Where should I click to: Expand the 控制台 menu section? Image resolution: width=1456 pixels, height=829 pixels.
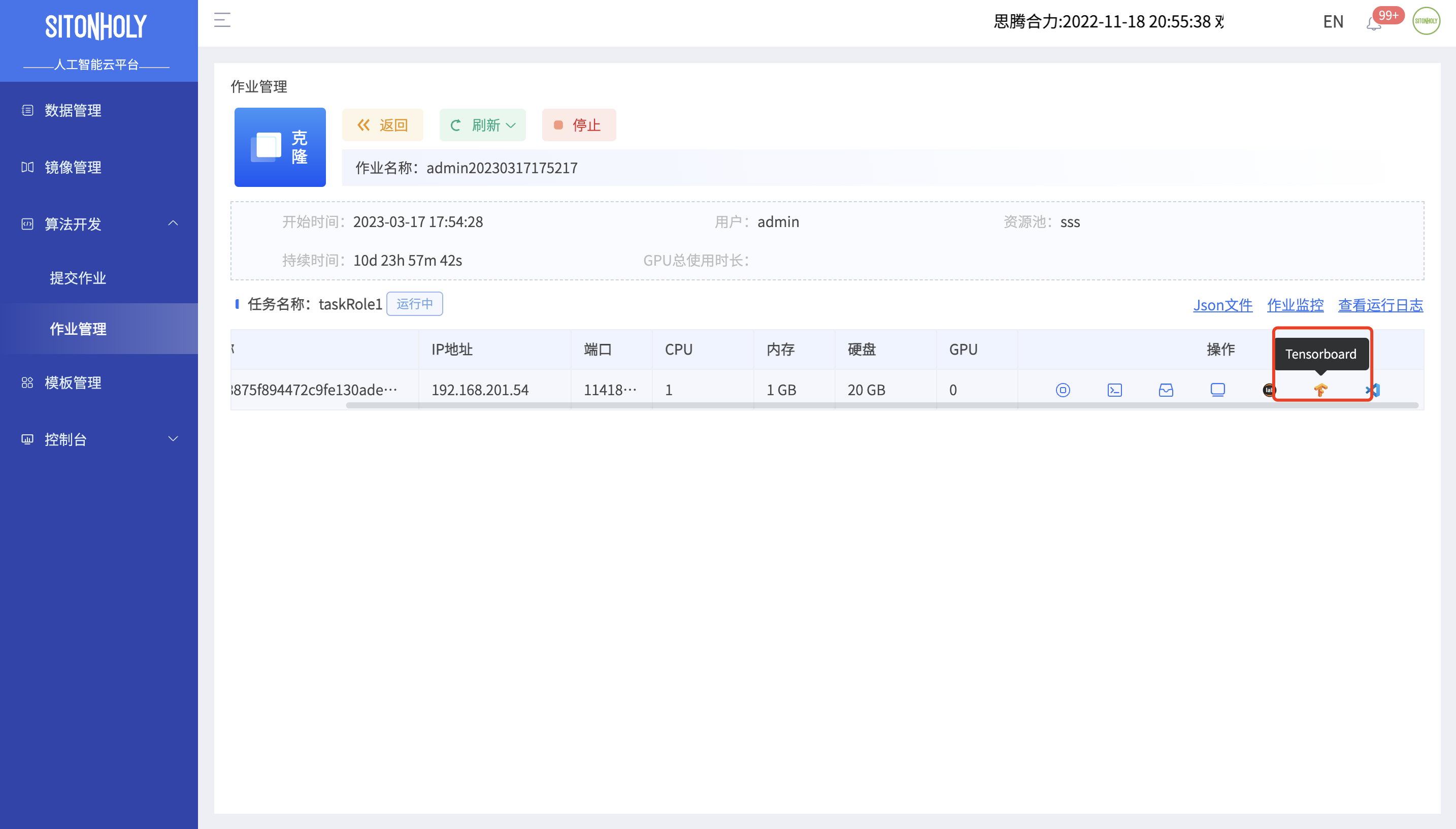point(99,439)
